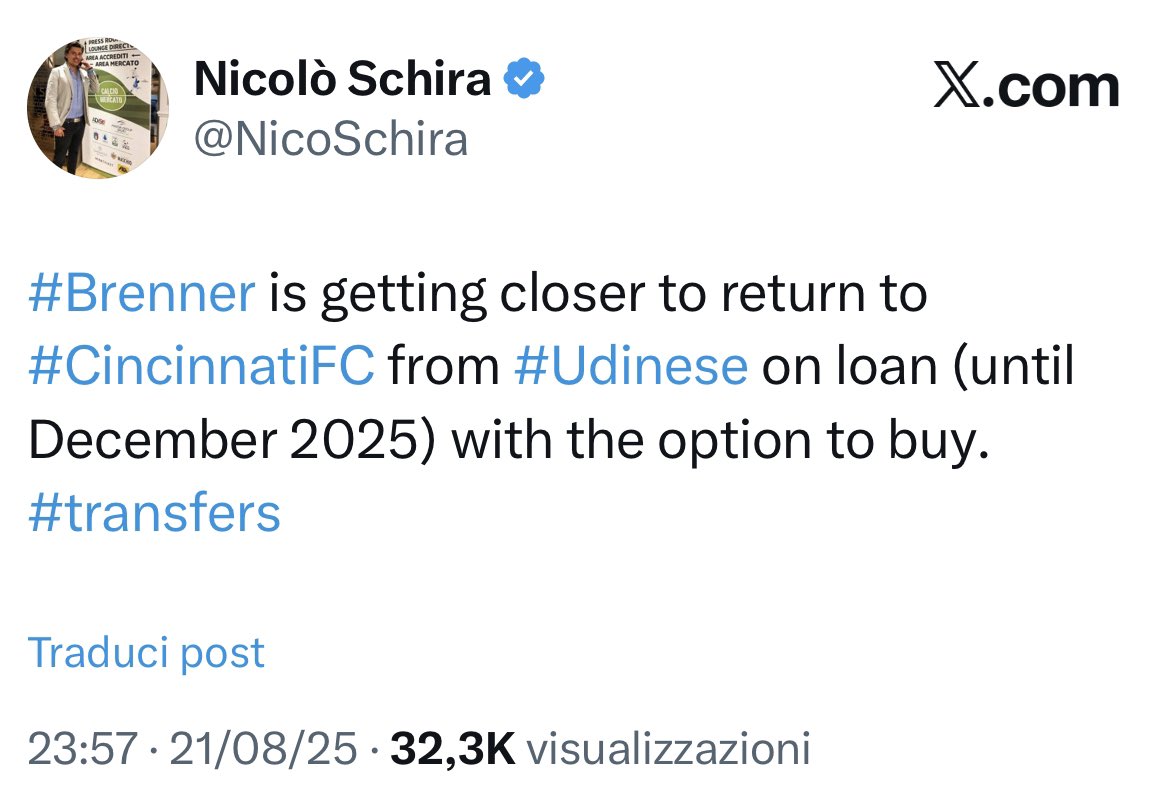This screenshot has width=1170, height=791.
Task: Click the 21/08/25 post date
Action: coord(263,748)
